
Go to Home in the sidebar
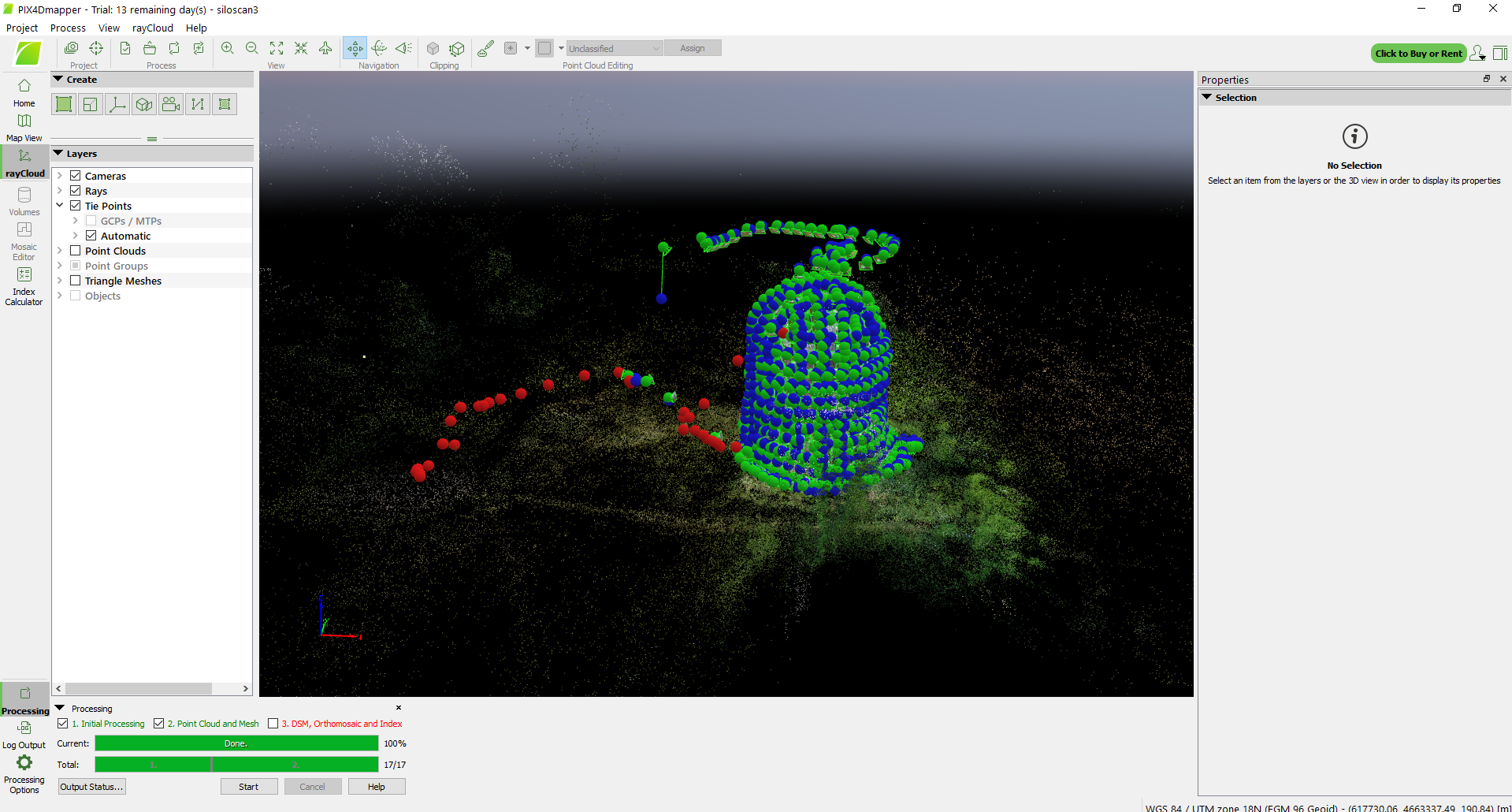pos(24,92)
